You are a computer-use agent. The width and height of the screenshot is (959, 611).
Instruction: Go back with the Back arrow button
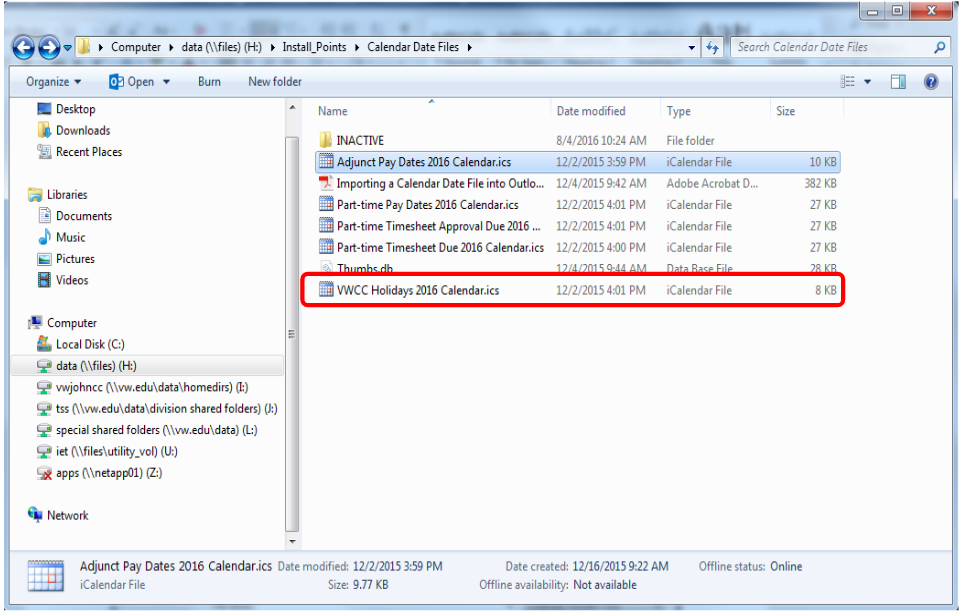[x=23, y=47]
